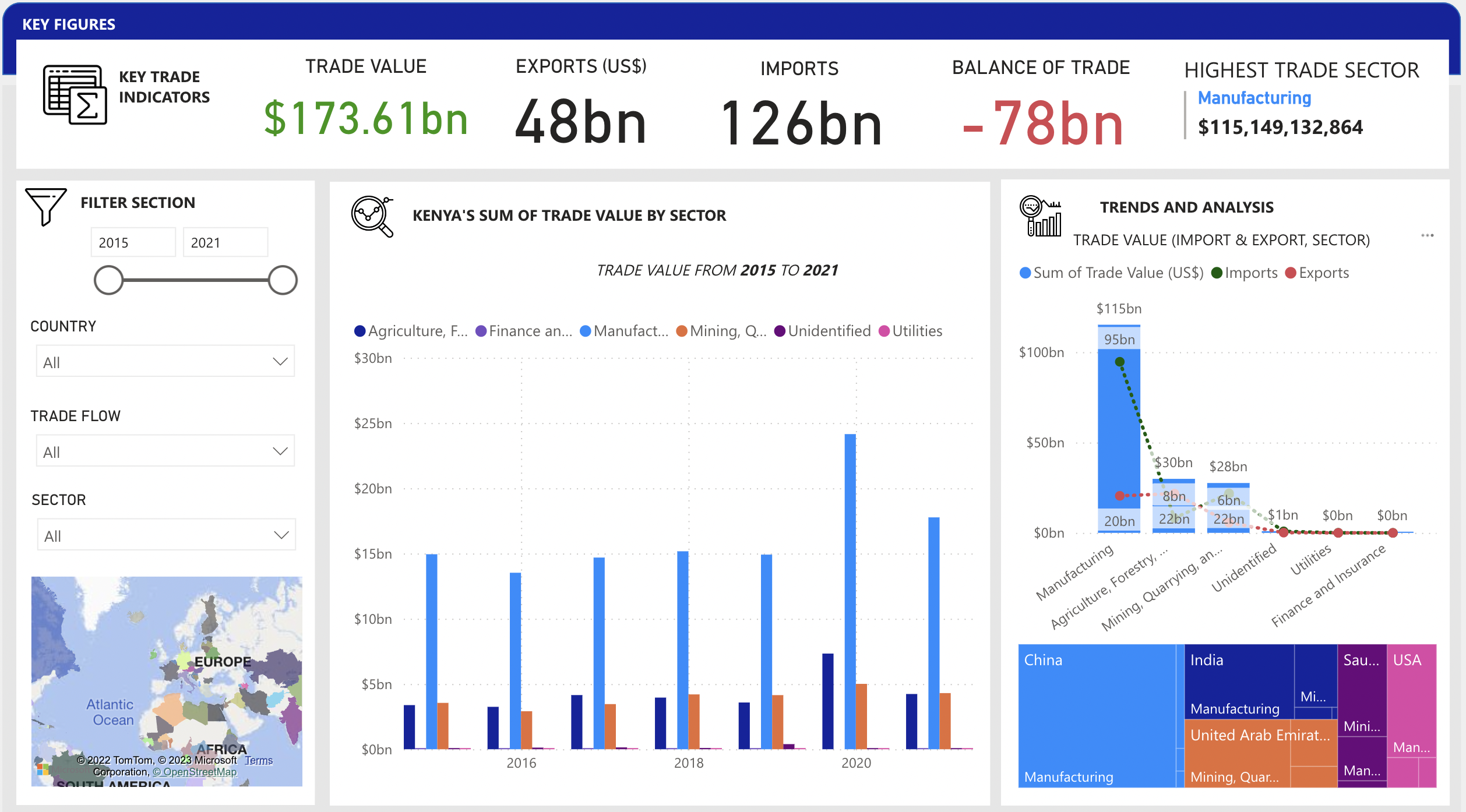This screenshot has width=1466, height=812.
Task: Select the China Manufacturing treemap tile
Action: (1096, 716)
